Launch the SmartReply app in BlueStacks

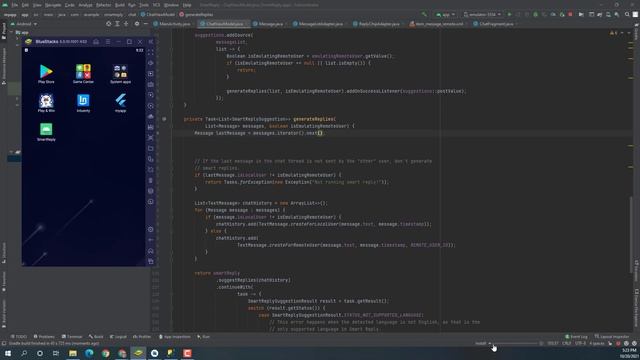46,131
